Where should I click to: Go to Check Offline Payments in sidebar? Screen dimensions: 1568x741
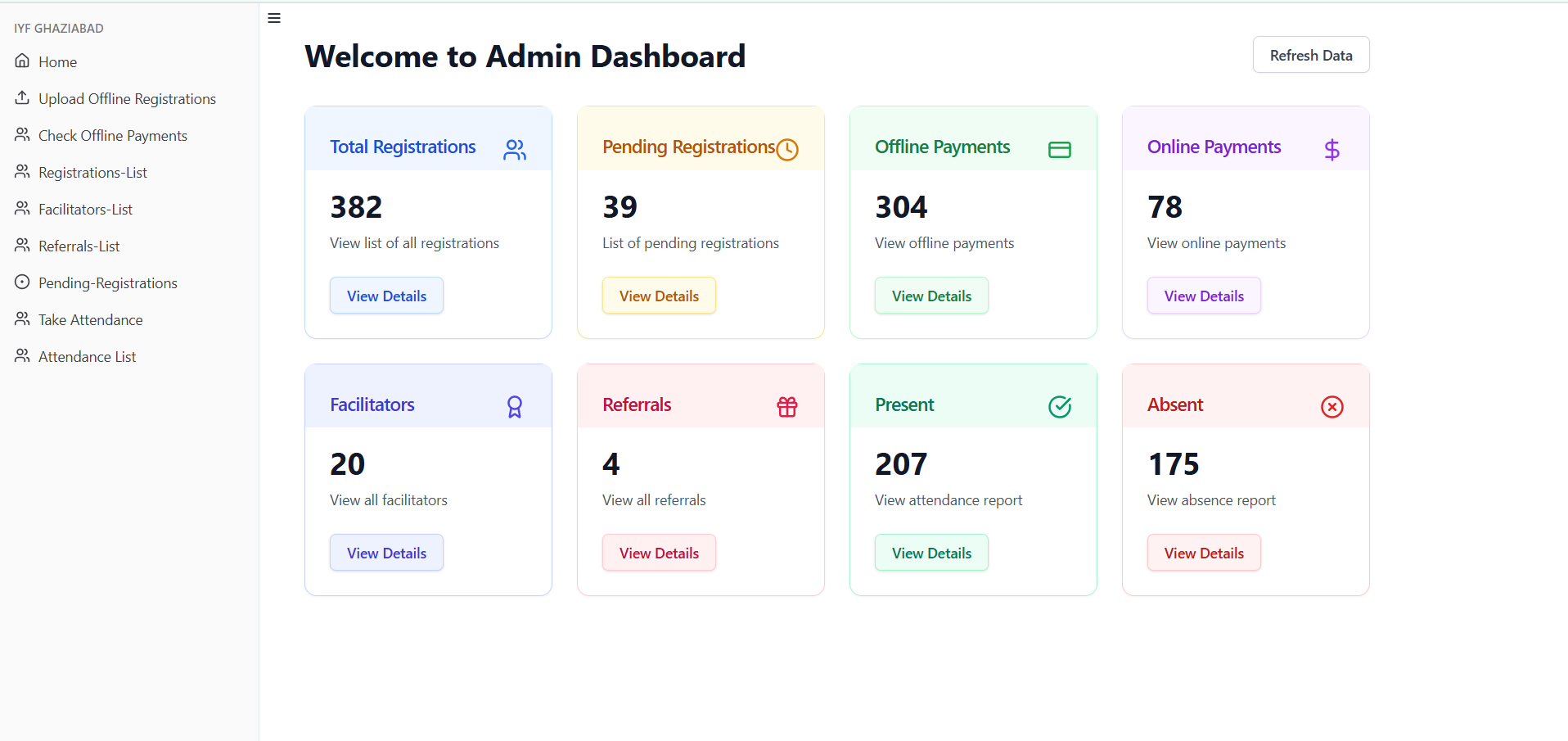pos(112,136)
